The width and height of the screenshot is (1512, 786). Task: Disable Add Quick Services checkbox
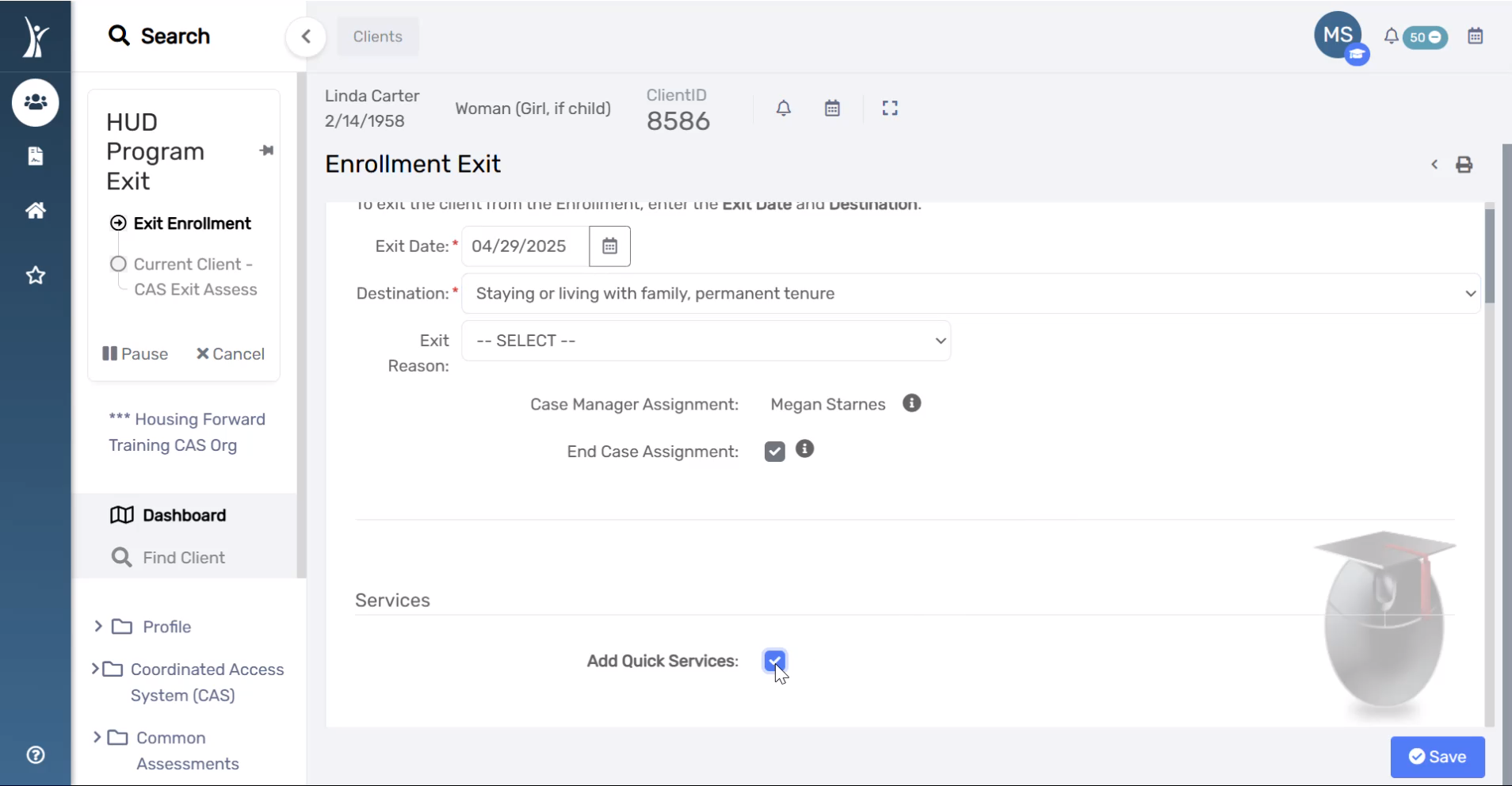(x=774, y=661)
